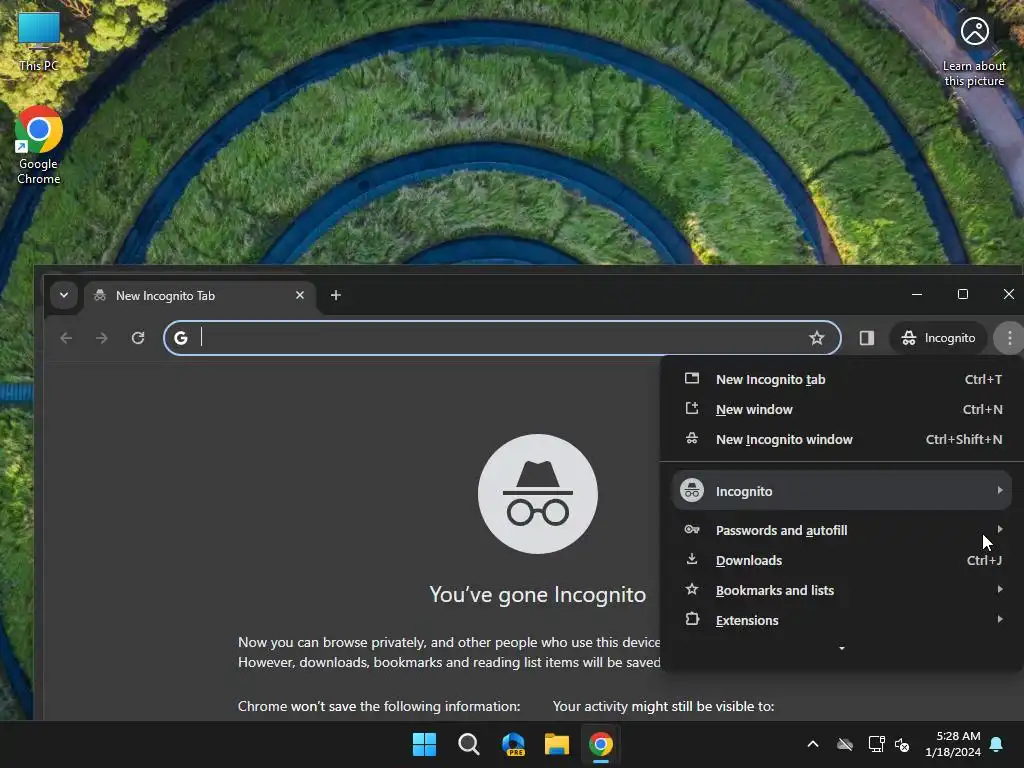
Task: Click Learn about this picture icon
Action: [x=974, y=52]
